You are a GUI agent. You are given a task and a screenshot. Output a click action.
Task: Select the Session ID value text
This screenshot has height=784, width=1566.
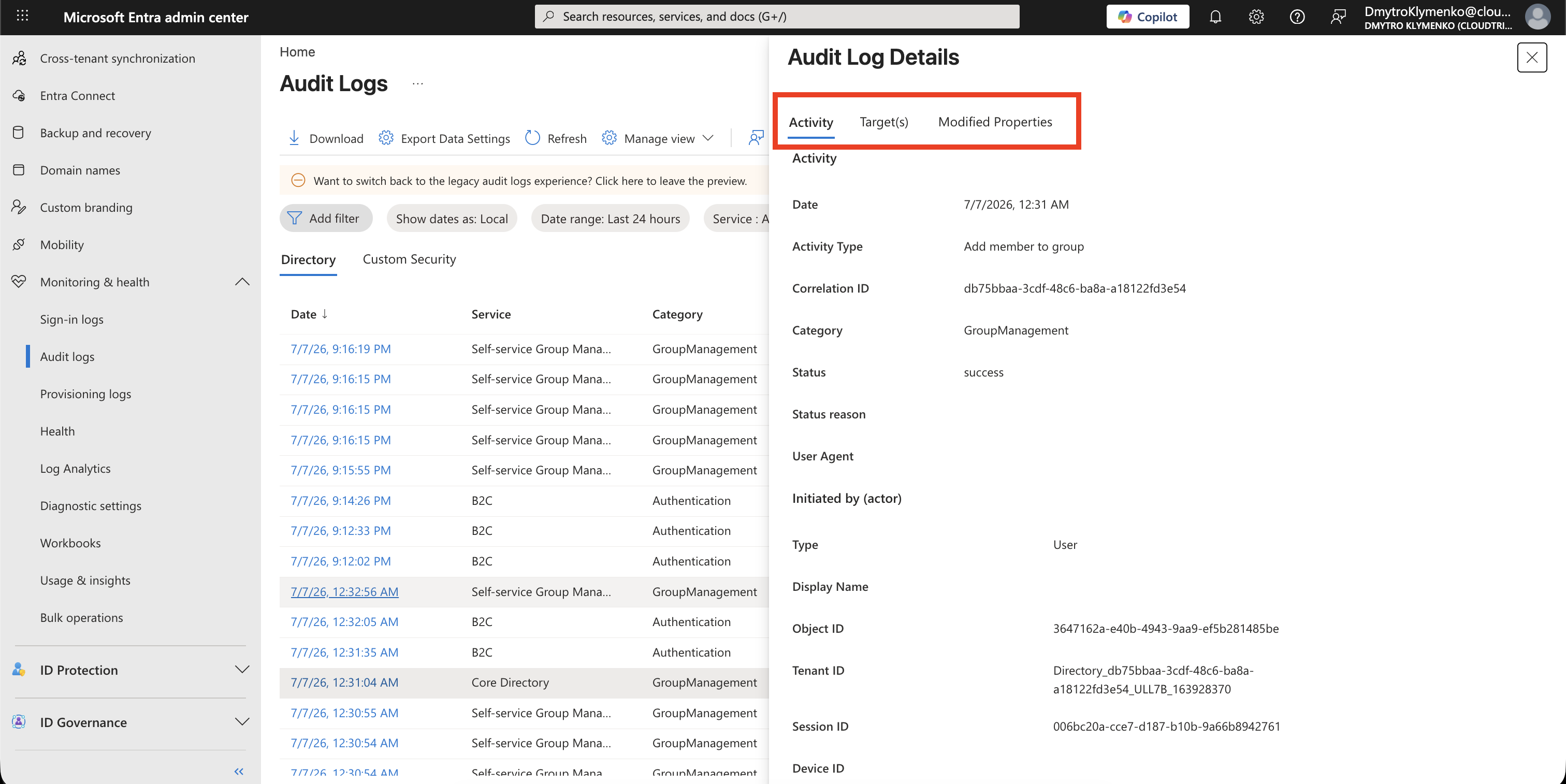(x=1166, y=727)
